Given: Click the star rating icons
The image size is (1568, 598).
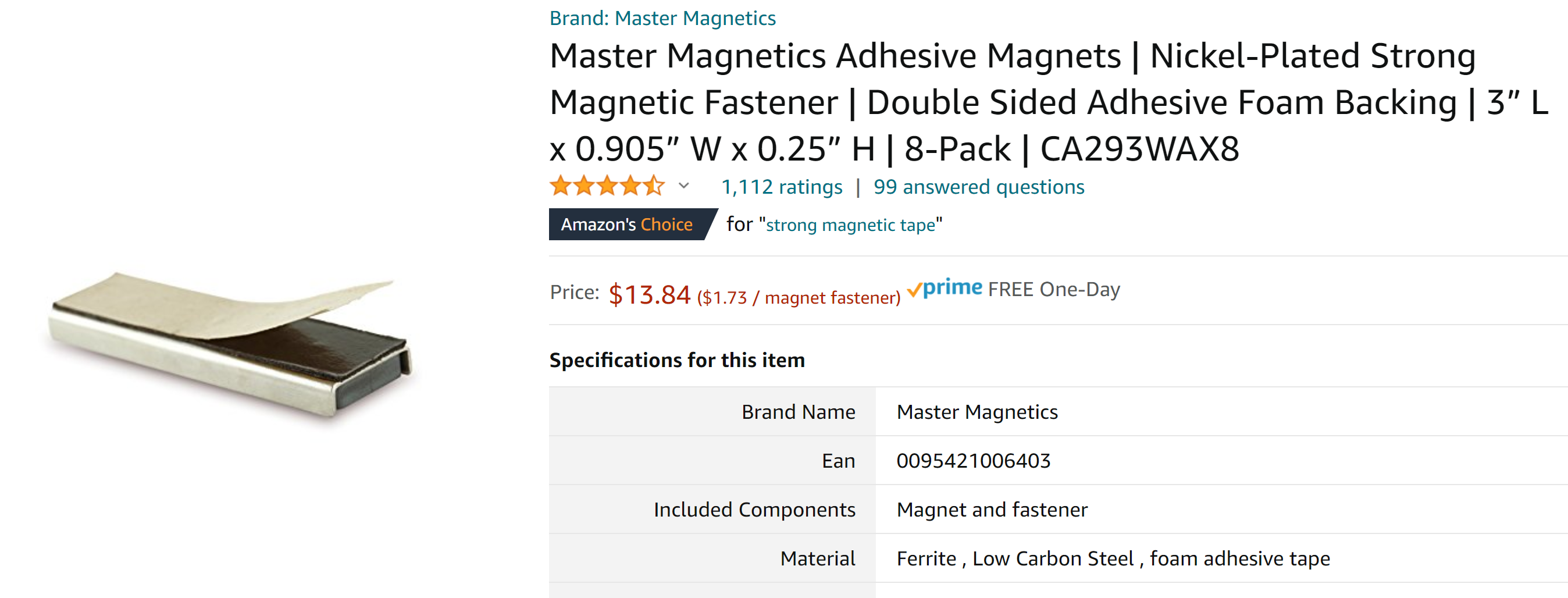Looking at the screenshot, I should [x=606, y=186].
